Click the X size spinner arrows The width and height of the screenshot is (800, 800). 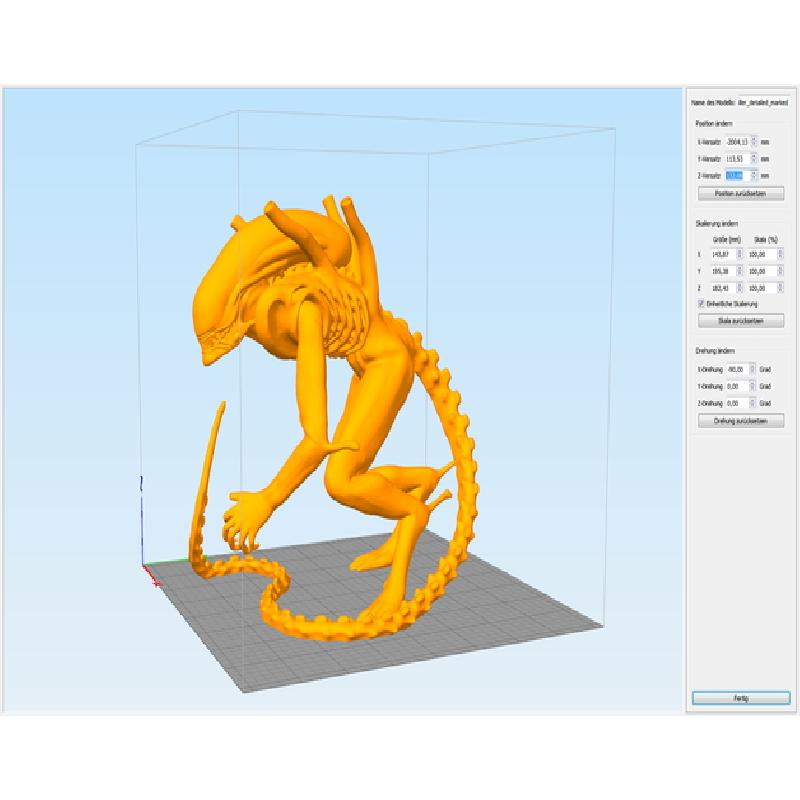(740, 254)
